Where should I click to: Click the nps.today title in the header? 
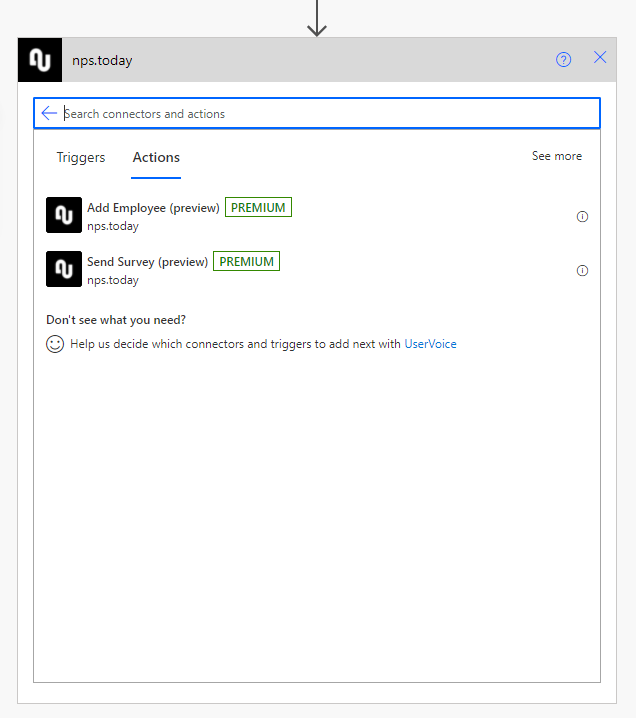(x=102, y=60)
